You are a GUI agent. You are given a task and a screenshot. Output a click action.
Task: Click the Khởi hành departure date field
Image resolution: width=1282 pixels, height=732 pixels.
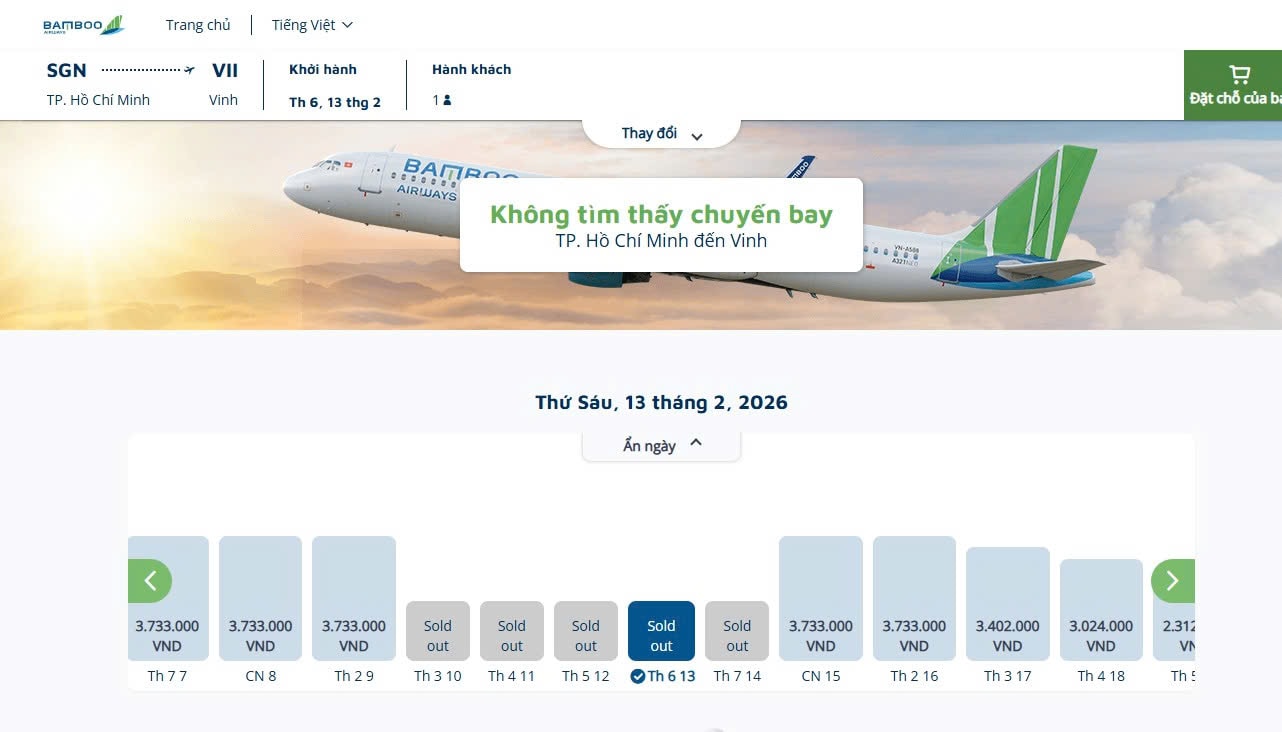334,86
